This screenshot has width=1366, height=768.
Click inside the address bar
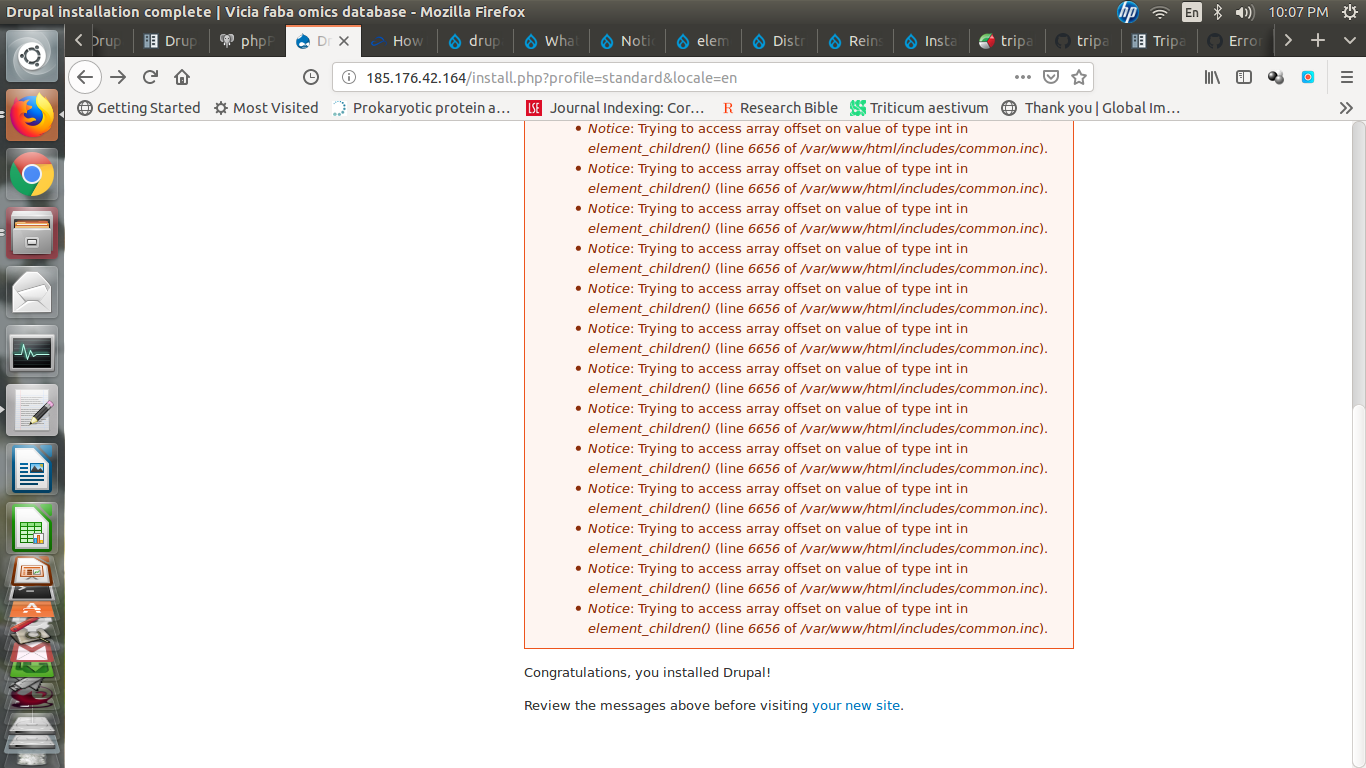click(600, 77)
